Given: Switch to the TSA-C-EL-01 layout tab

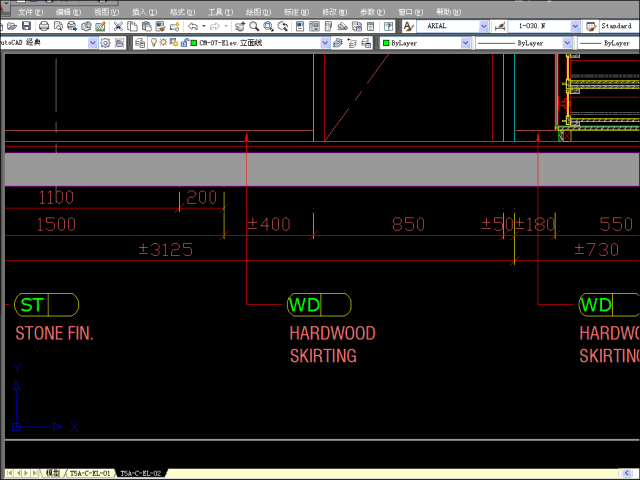Looking at the screenshot, I should (90, 473).
